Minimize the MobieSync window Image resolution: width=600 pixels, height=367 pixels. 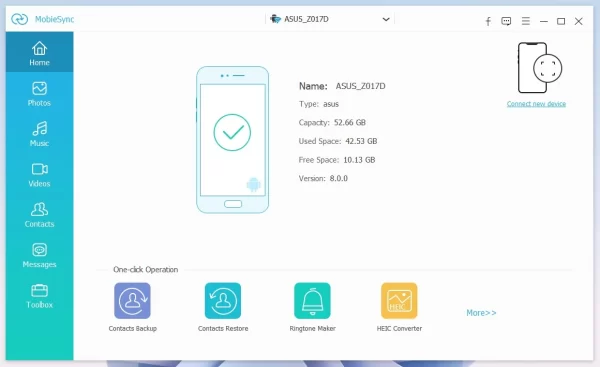pos(544,21)
